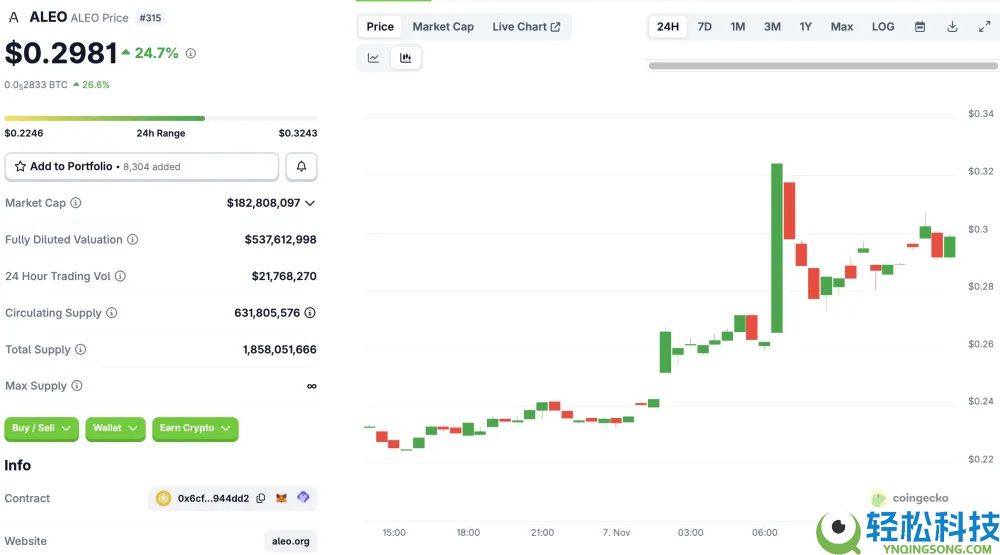This screenshot has height=555, width=1000.
Task: Download the chart data
Action: (x=952, y=27)
